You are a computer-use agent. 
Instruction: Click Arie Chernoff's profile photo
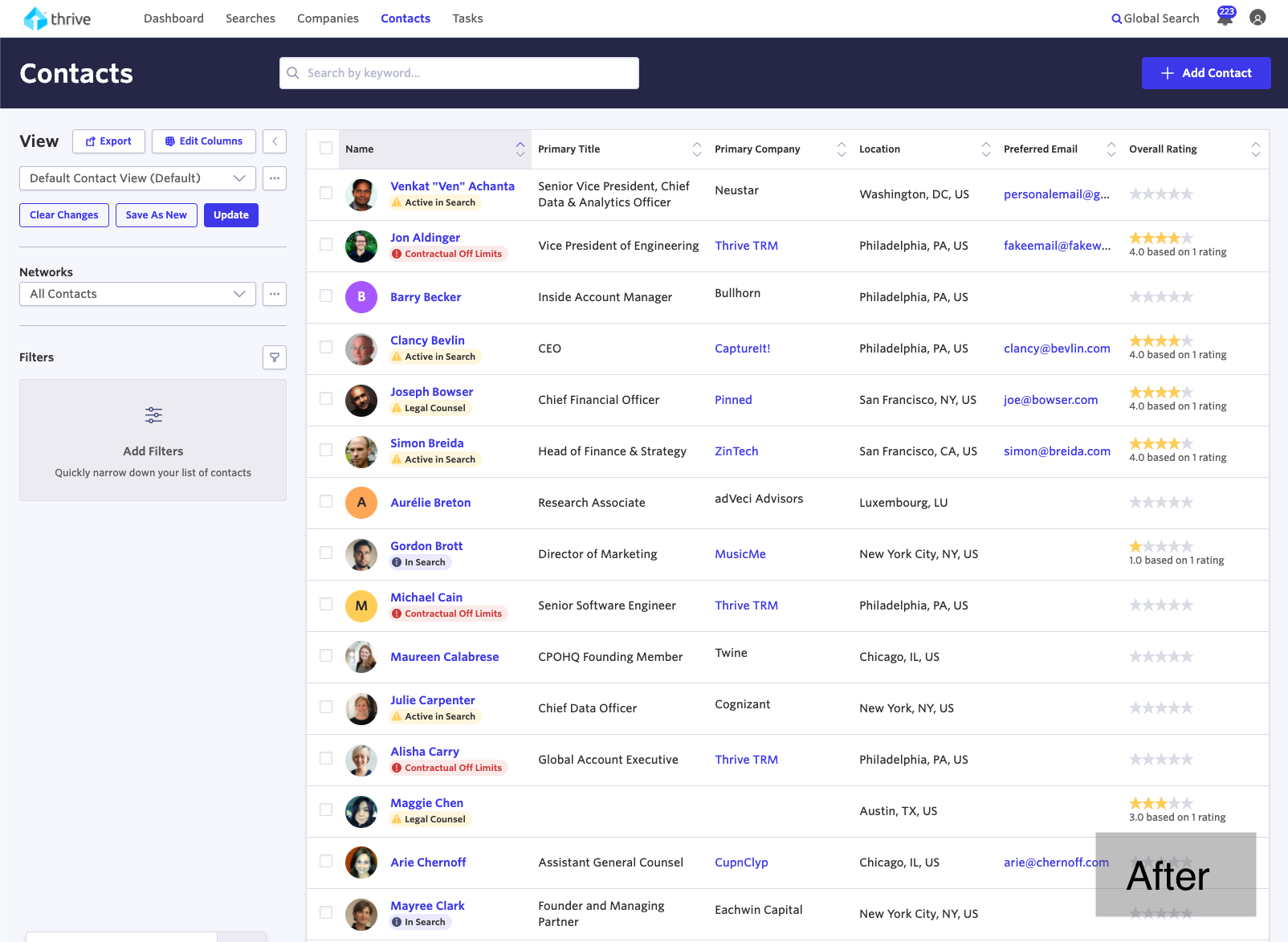361,862
